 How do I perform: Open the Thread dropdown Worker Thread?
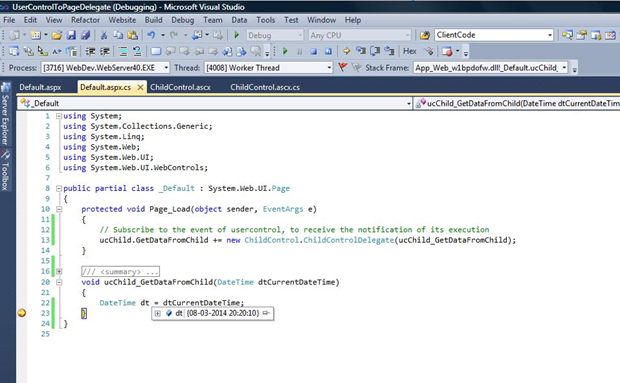click(268, 68)
